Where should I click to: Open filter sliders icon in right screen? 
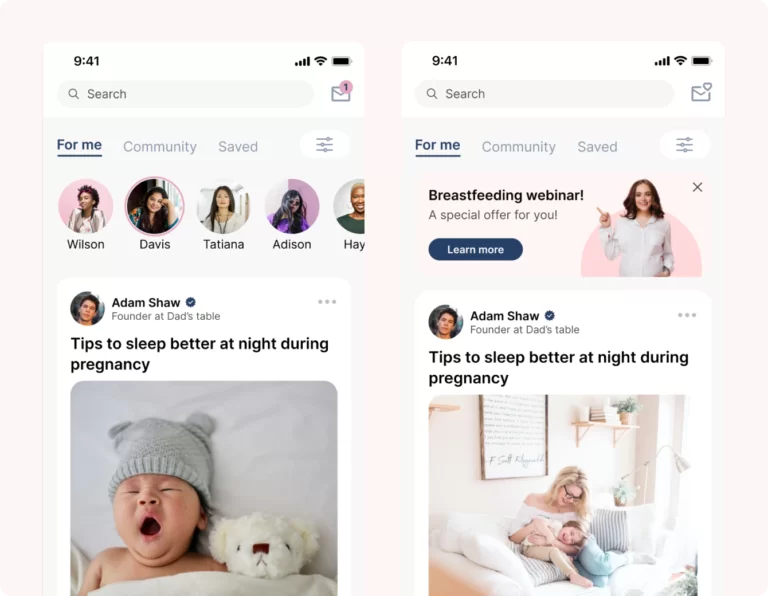(684, 145)
